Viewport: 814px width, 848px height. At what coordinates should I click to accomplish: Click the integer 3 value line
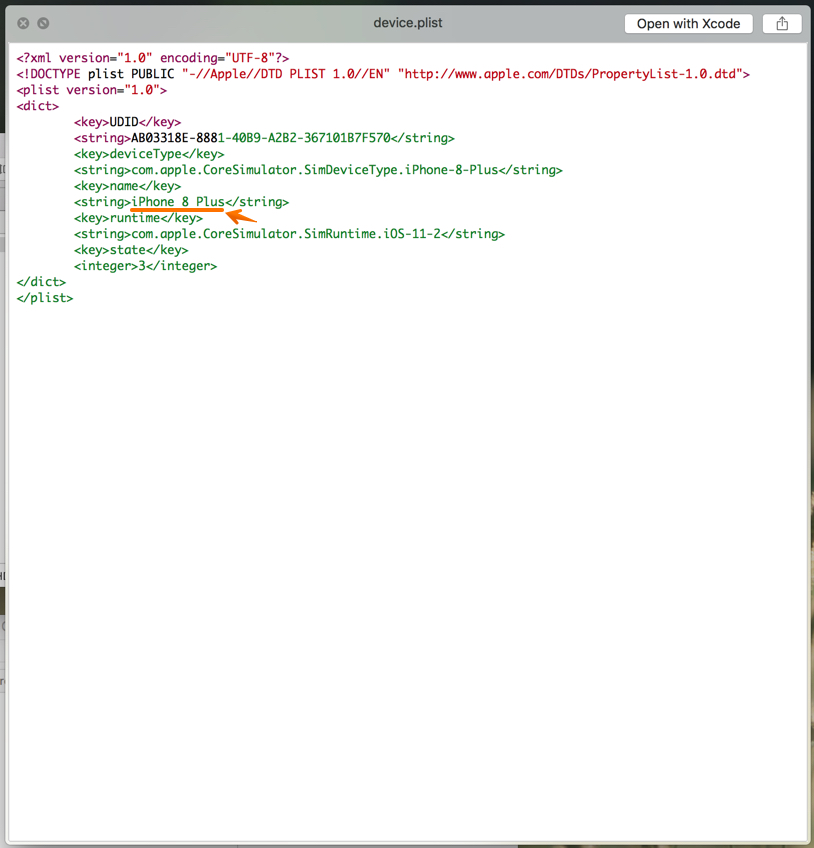(x=145, y=266)
